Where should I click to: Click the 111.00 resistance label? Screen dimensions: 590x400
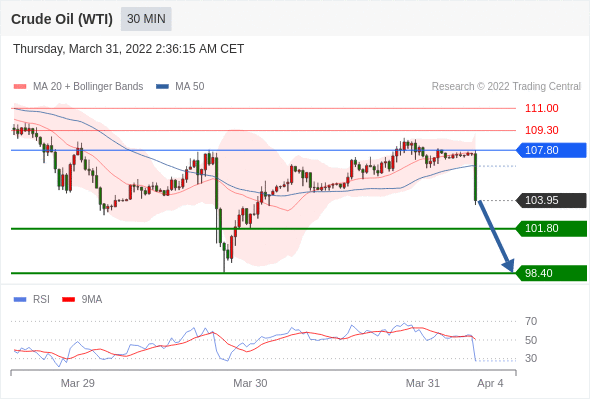pyautogui.click(x=541, y=108)
